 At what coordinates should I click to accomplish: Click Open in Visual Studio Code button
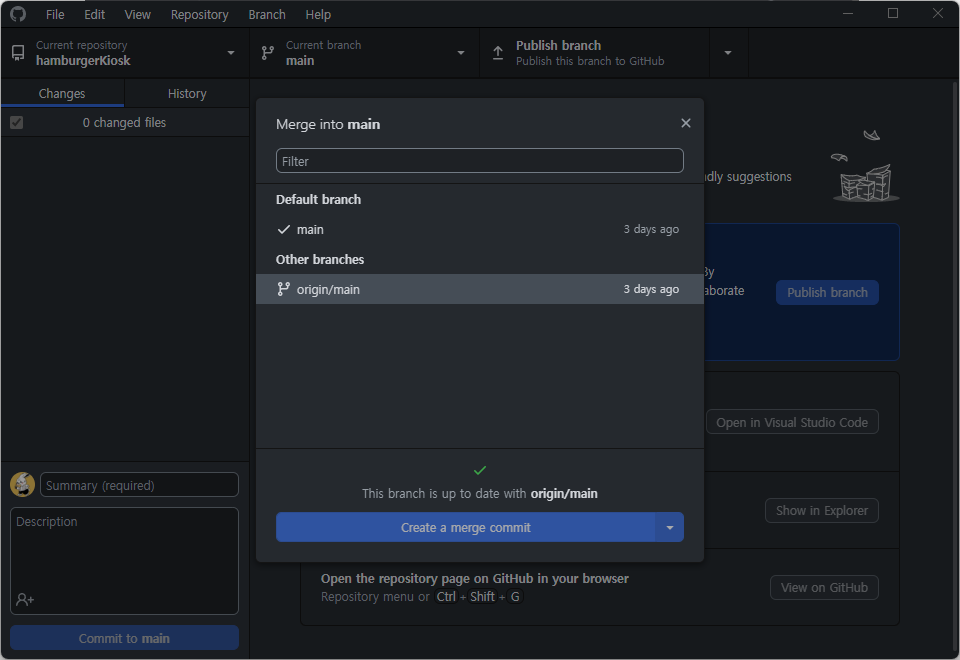tap(792, 422)
